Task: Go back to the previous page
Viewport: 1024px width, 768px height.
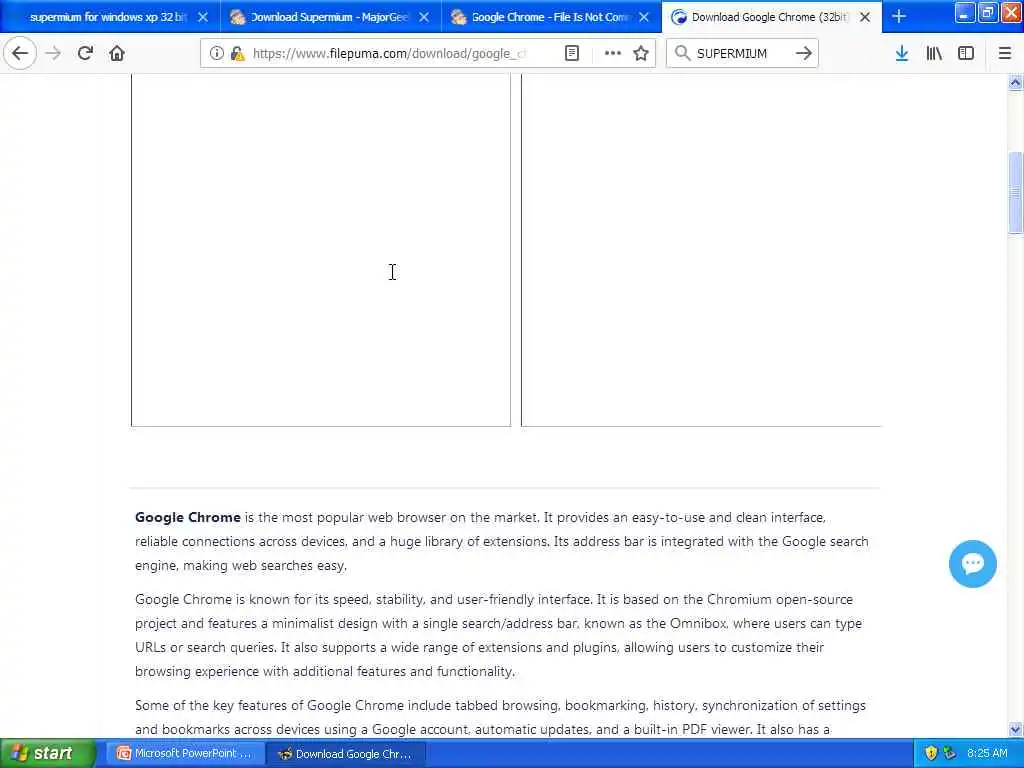Action: (x=20, y=53)
